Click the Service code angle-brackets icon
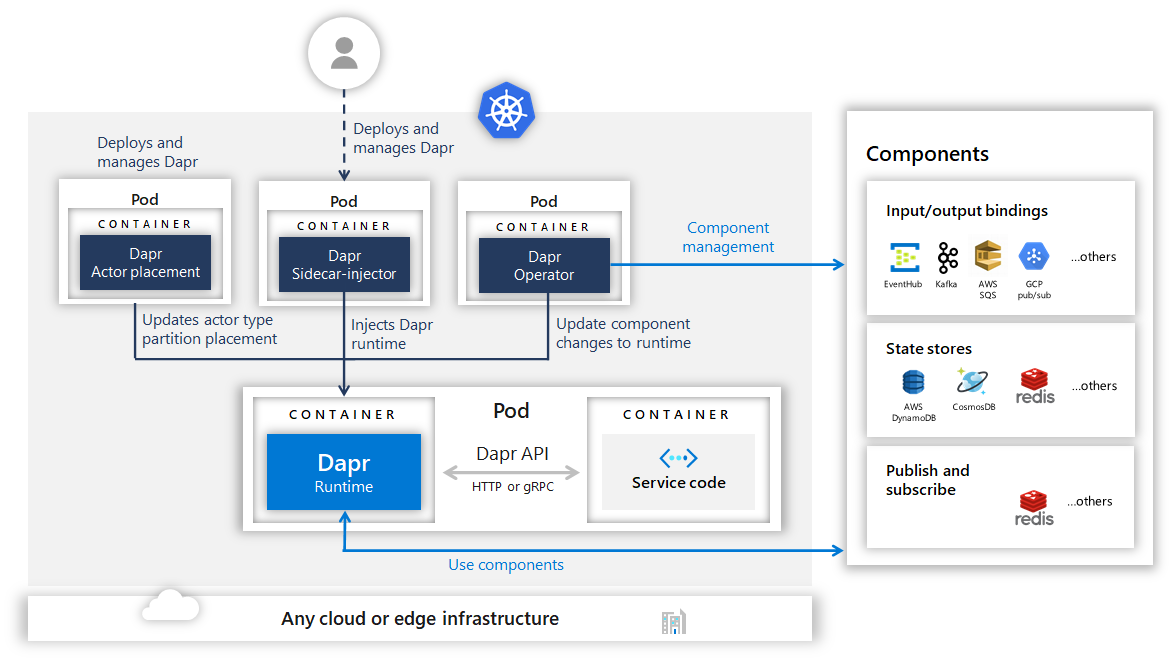The height and width of the screenshot is (662, 1173). point(678,456)
